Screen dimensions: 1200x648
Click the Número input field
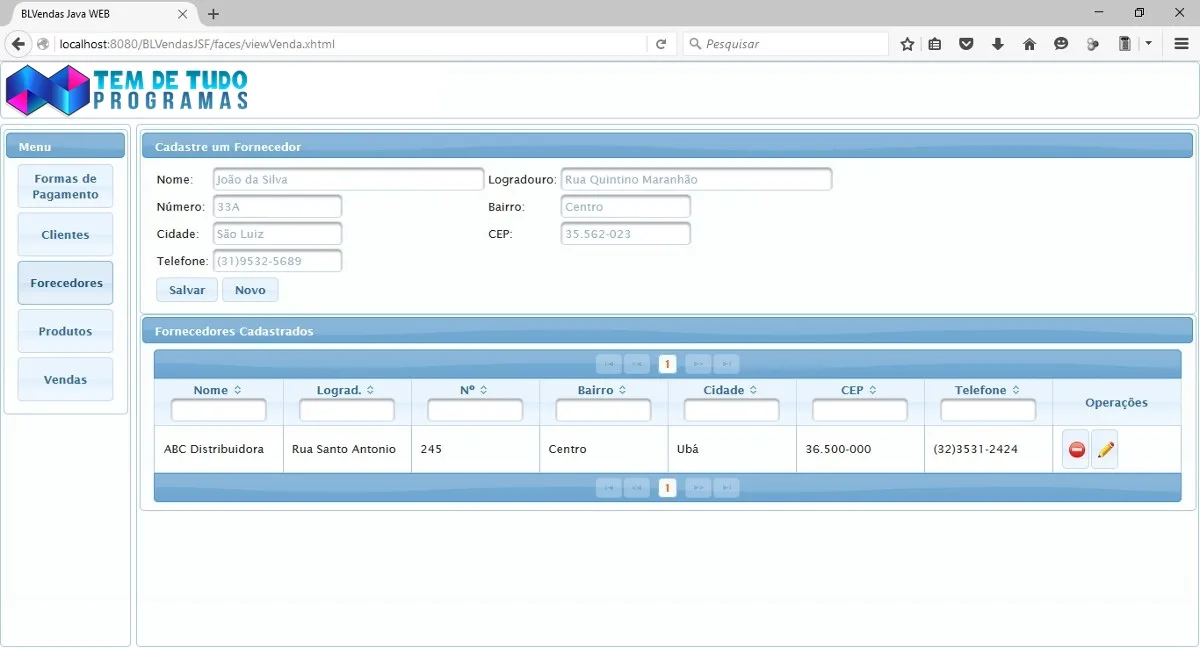point(277,207)
